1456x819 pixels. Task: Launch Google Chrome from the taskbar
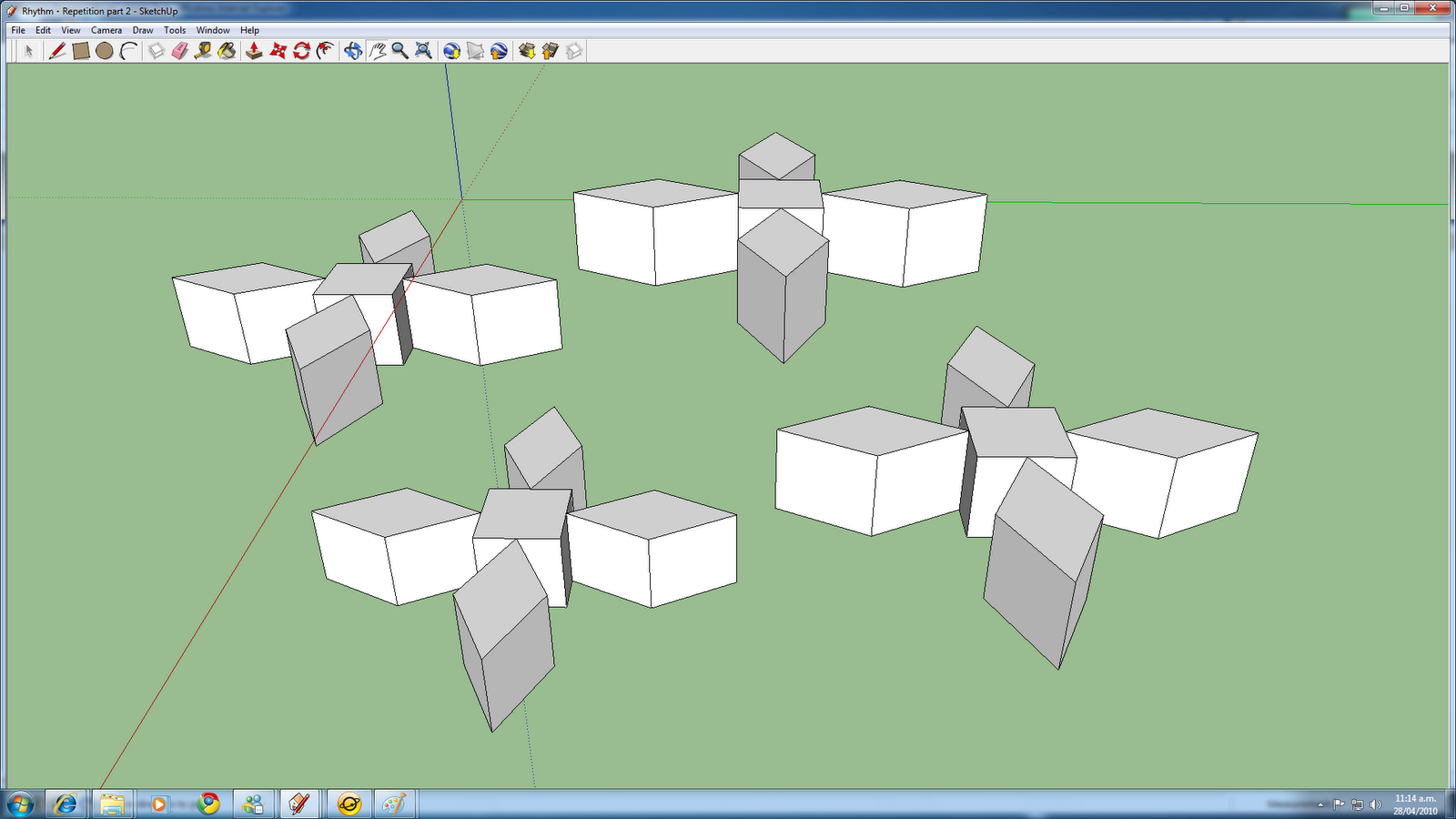point(209,804)
